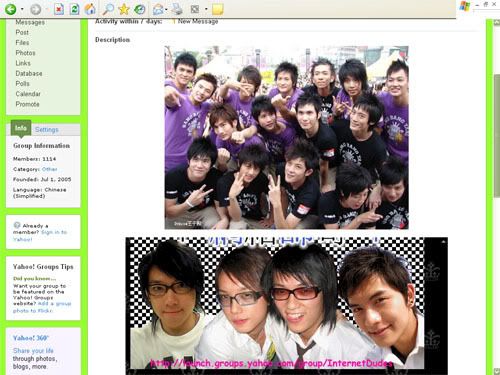
Task: Click the Stop page loading icon
Action: point(59,9)
